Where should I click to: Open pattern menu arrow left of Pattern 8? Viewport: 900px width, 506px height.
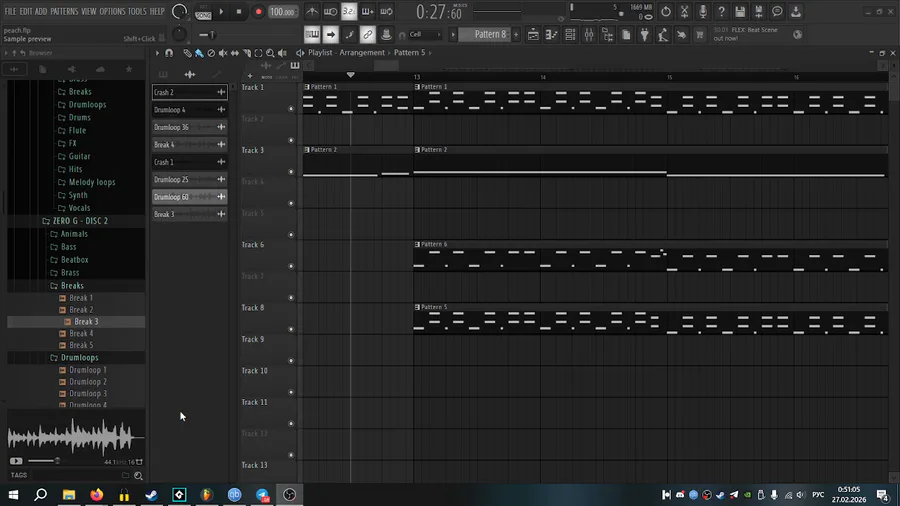[453, 34]
